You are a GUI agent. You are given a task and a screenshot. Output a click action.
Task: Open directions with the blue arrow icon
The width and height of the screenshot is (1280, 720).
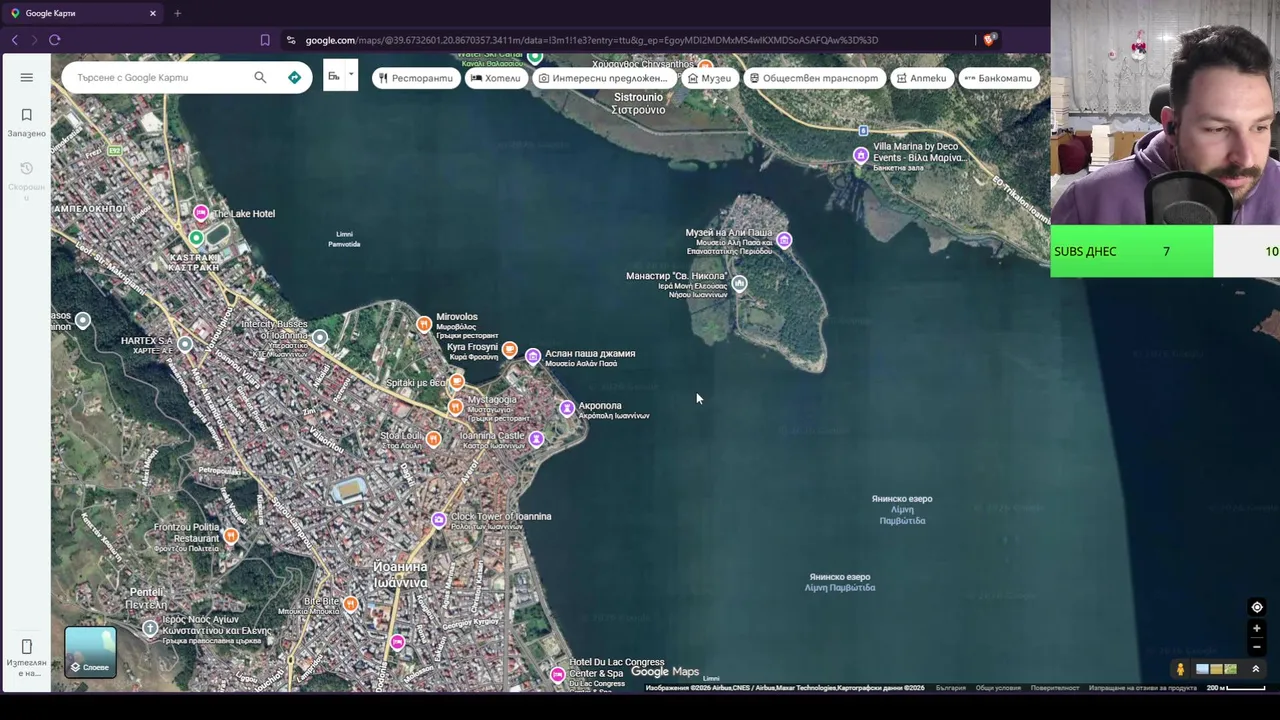tap(294, 77)
